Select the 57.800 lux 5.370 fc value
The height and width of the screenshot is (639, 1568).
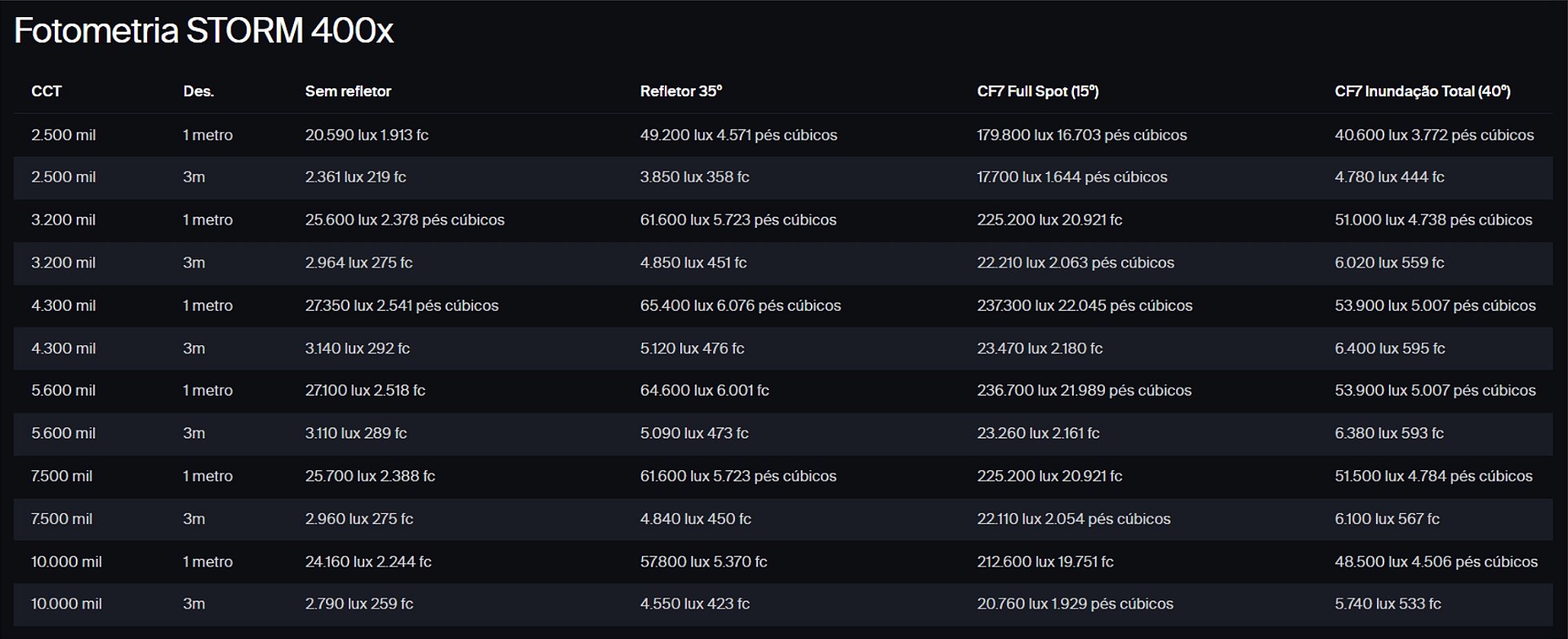pos(703,561)
